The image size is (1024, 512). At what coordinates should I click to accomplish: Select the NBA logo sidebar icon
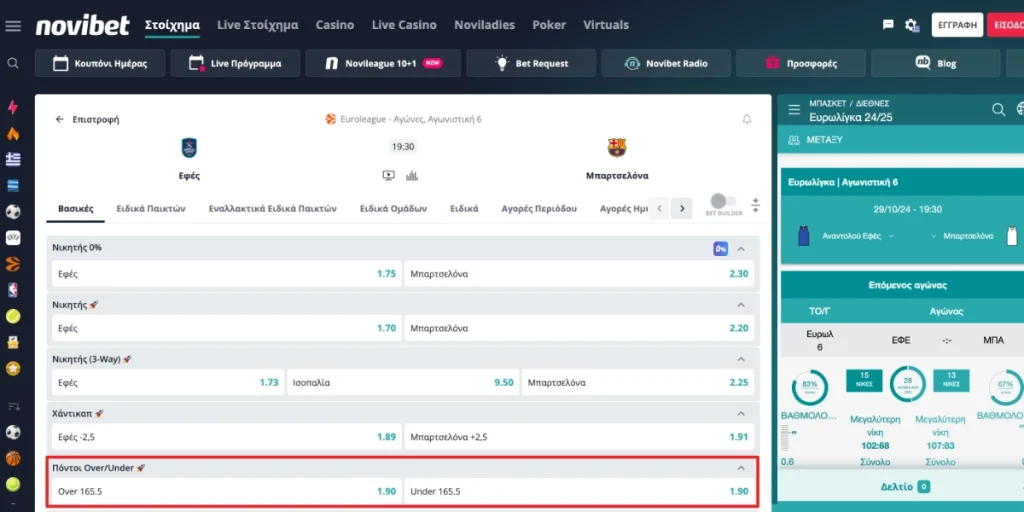pos(12,290)
